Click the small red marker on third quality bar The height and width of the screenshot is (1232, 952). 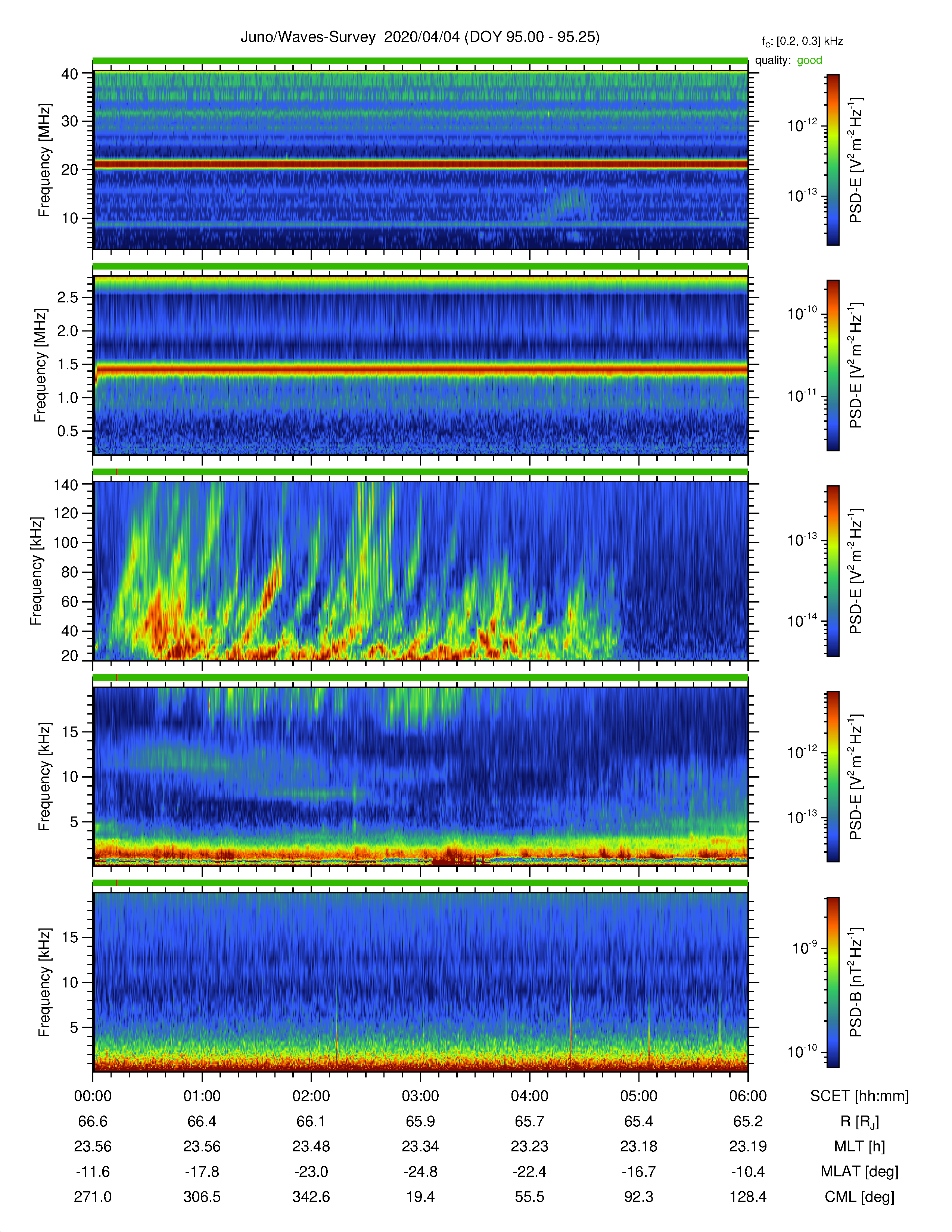pos(116,472)
